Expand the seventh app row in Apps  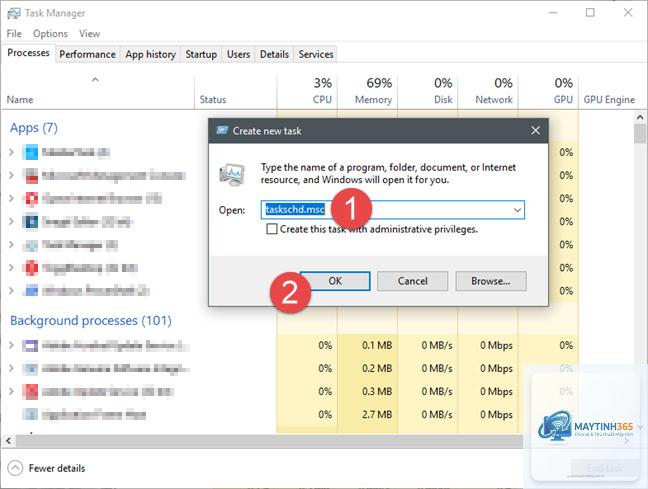12,291
